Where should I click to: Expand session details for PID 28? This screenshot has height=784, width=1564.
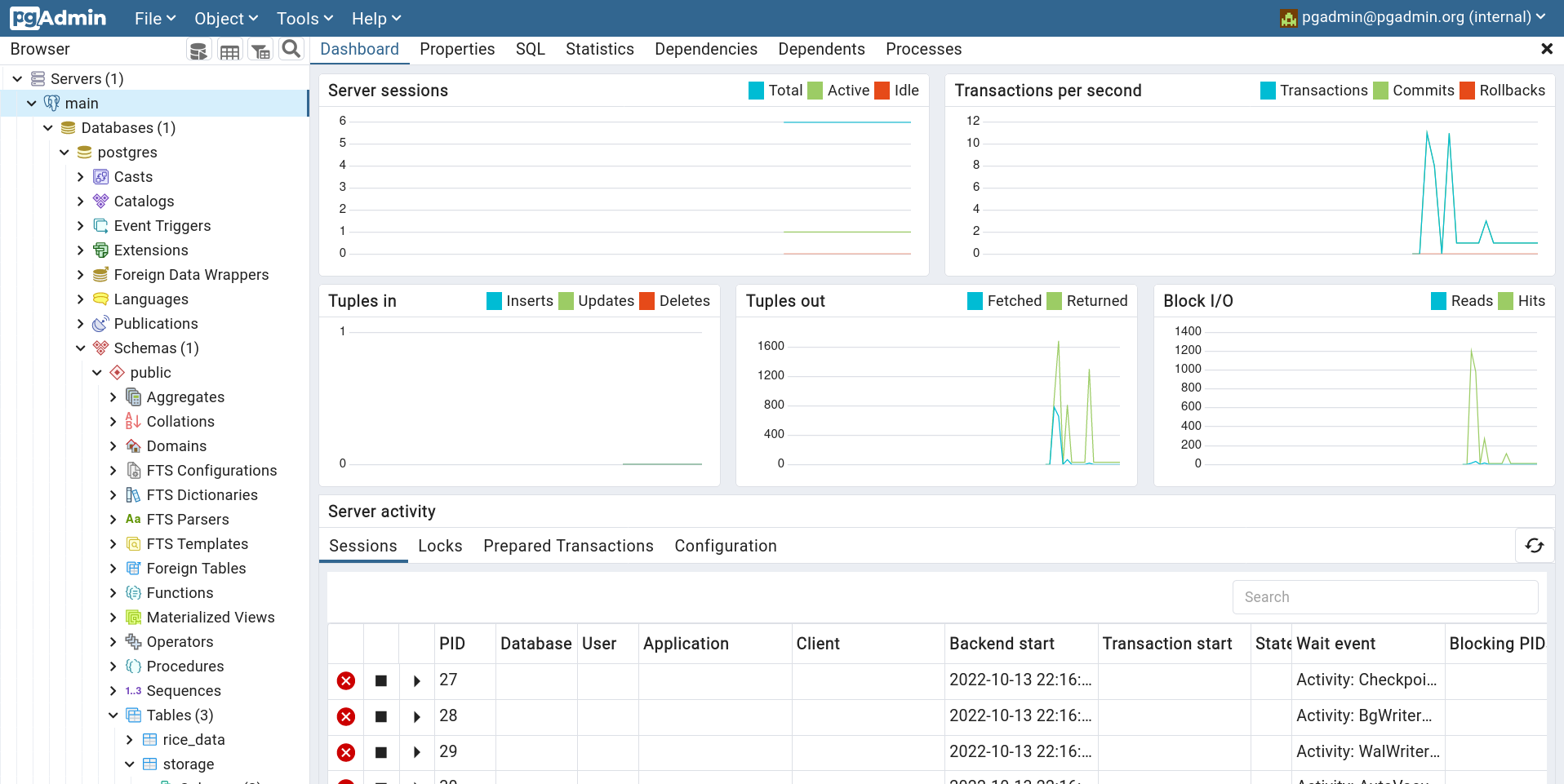click(417, 717)
